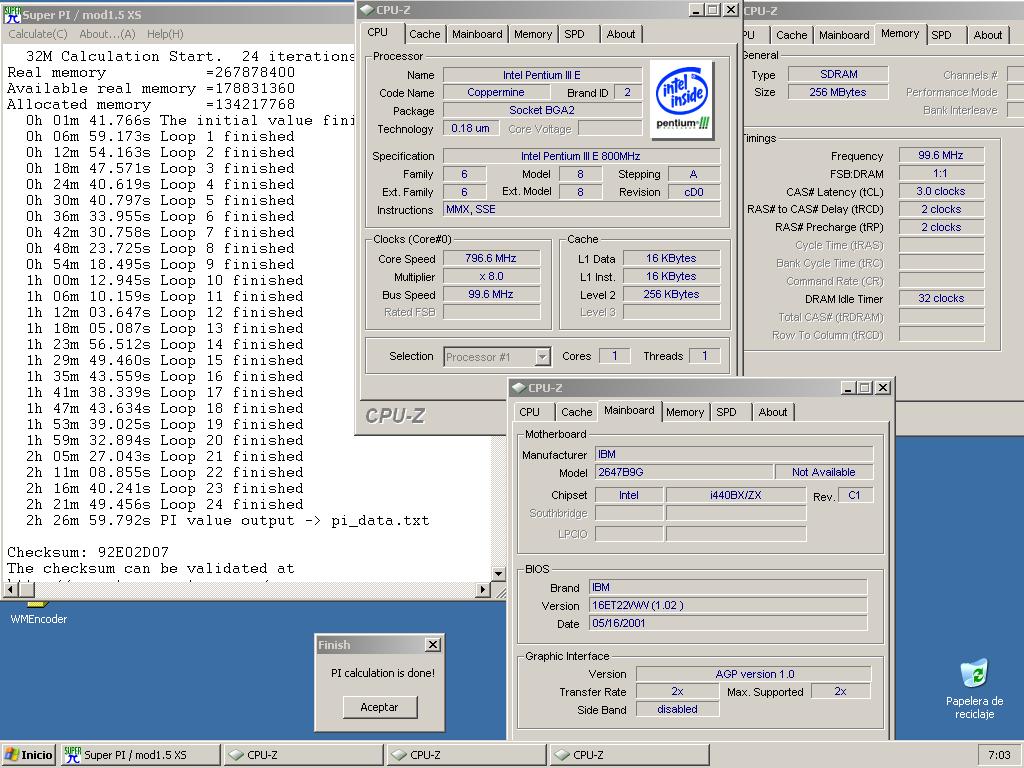Activate the third CPU-Z taskbar button
Screen dimensions: 1024x768
click(x=630, y=755)
